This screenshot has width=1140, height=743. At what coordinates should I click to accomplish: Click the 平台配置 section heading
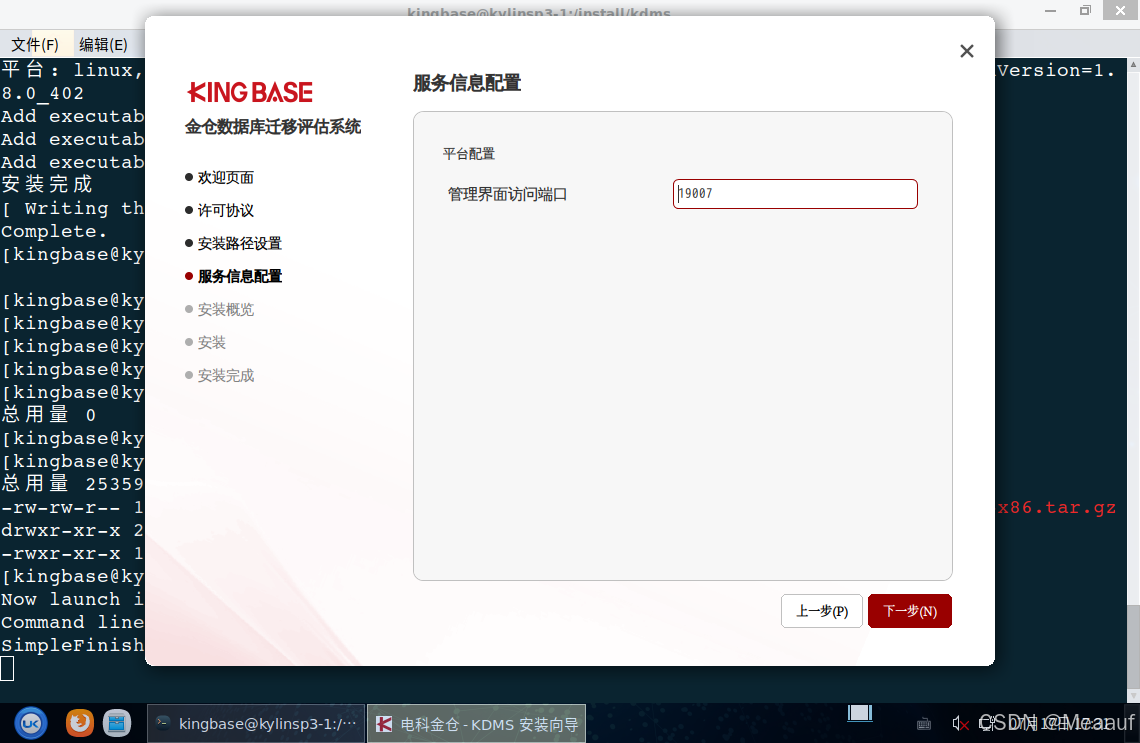469,154
